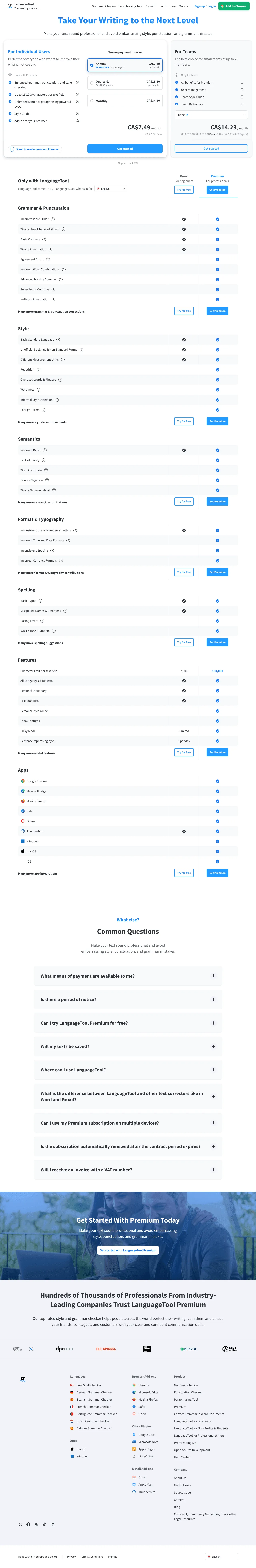Click the Gmail icon under E-Mail Add-ons
The width and height of the screenshot is (256, 1568).
click(x=134, y=1477)
